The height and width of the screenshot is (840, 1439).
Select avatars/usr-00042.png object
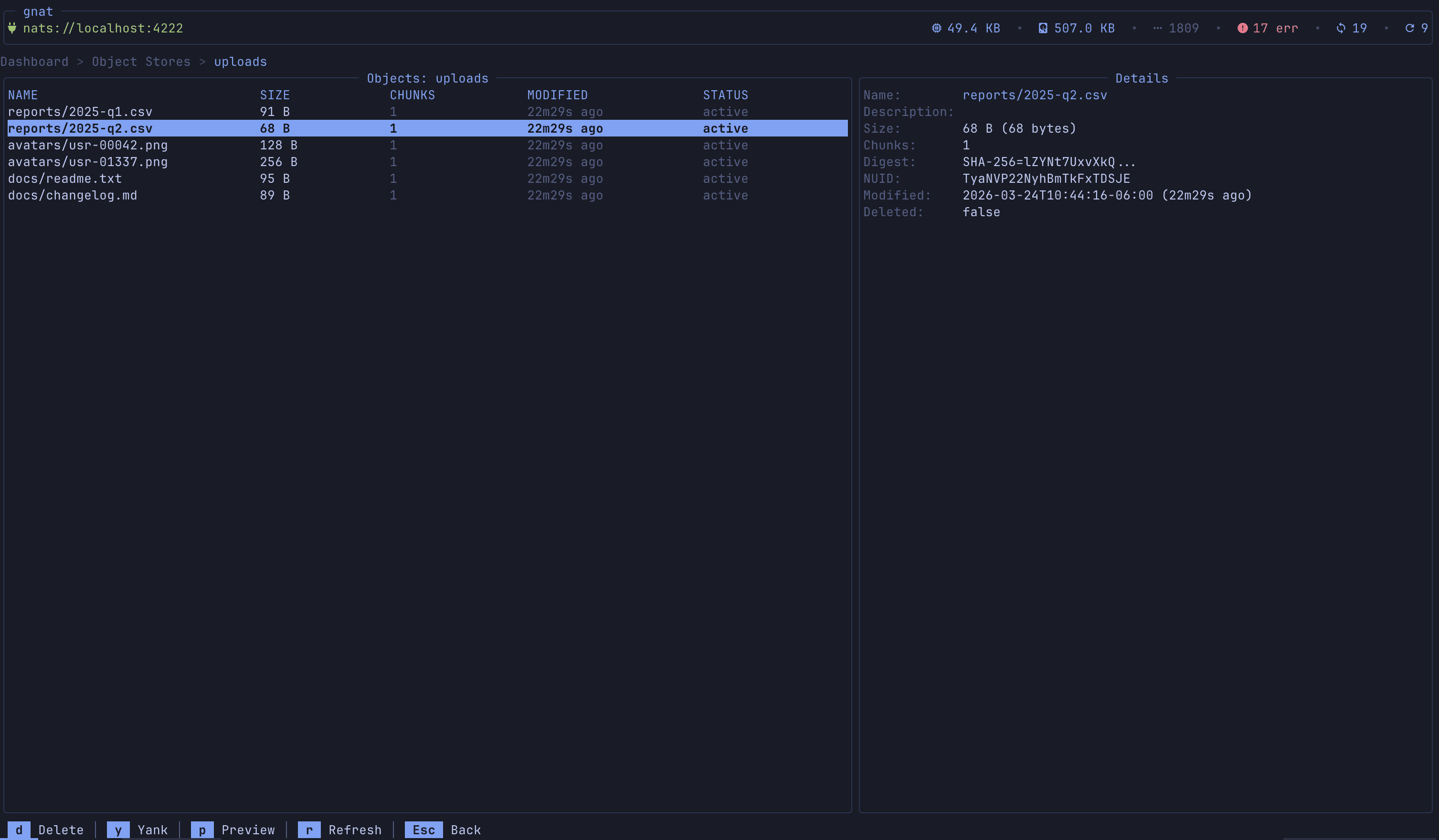click(88, 145)
